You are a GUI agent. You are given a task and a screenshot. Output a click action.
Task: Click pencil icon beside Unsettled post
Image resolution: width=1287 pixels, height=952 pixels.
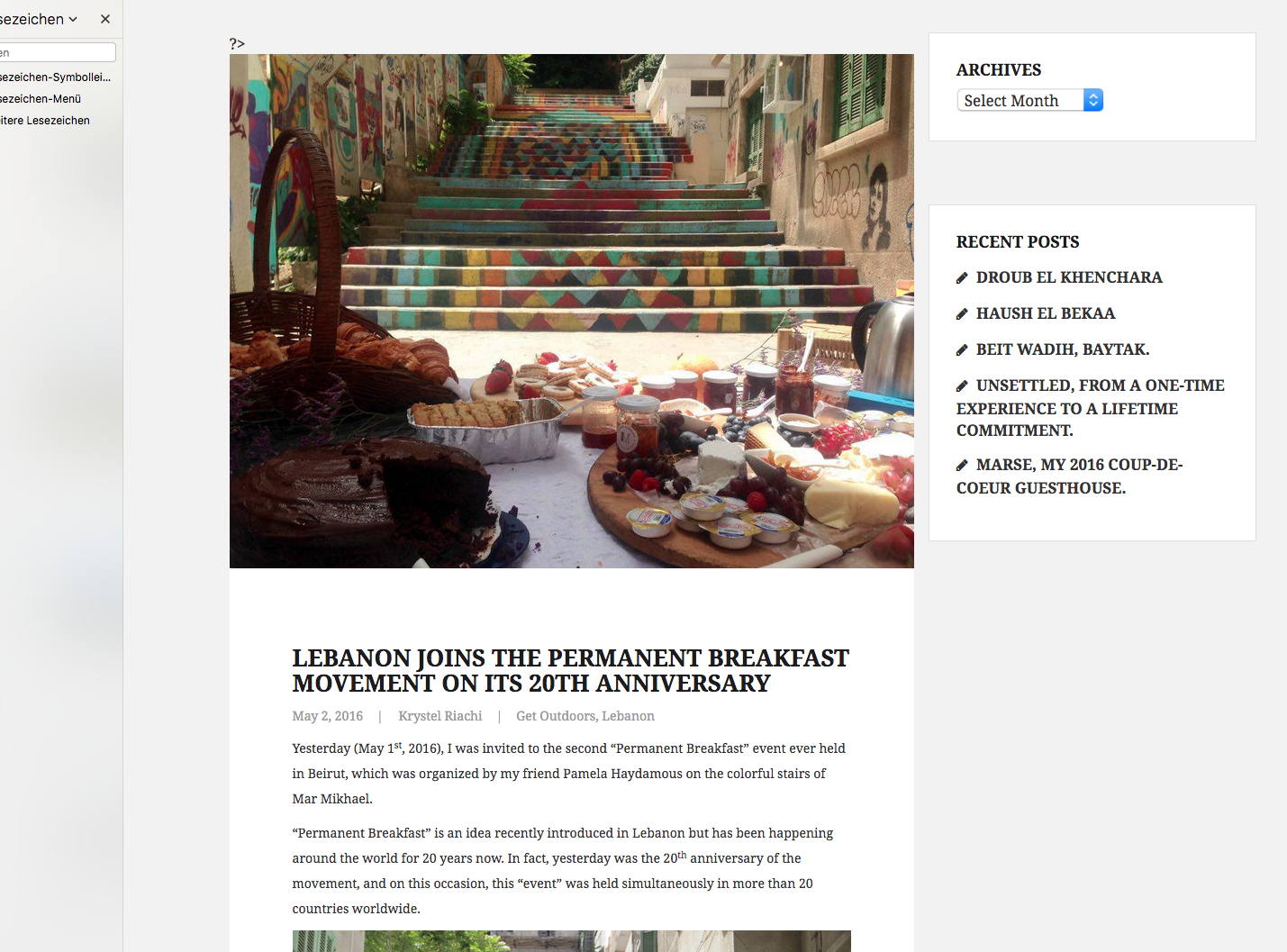click(x=962, y=386)
